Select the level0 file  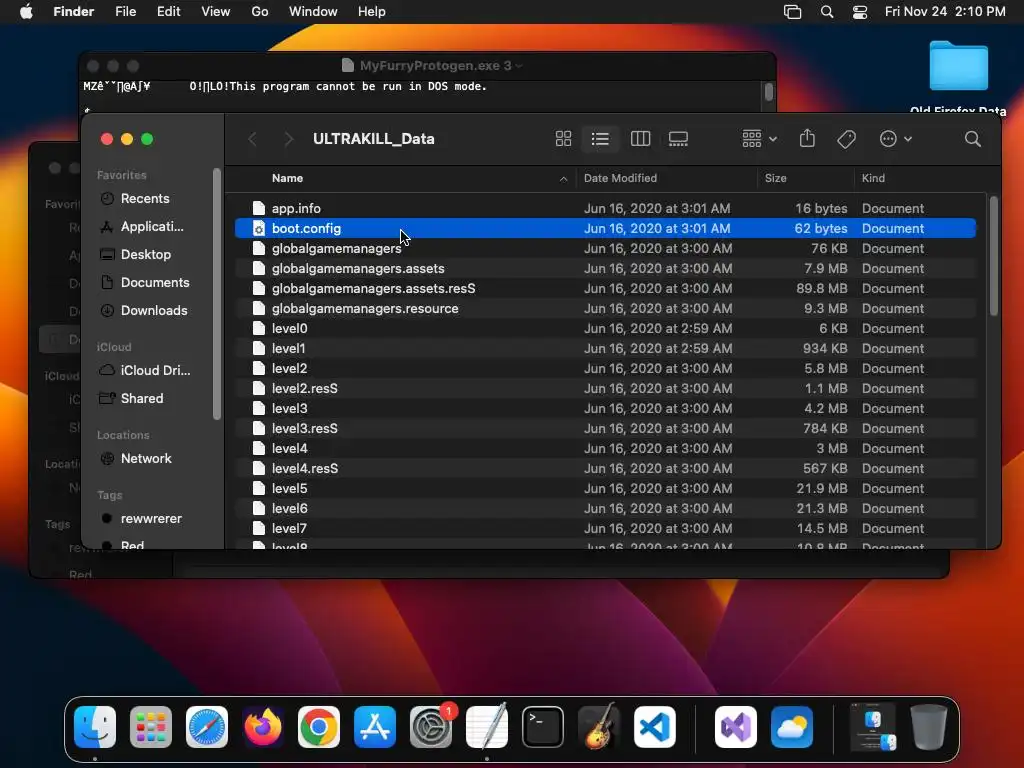pos(605,328)
